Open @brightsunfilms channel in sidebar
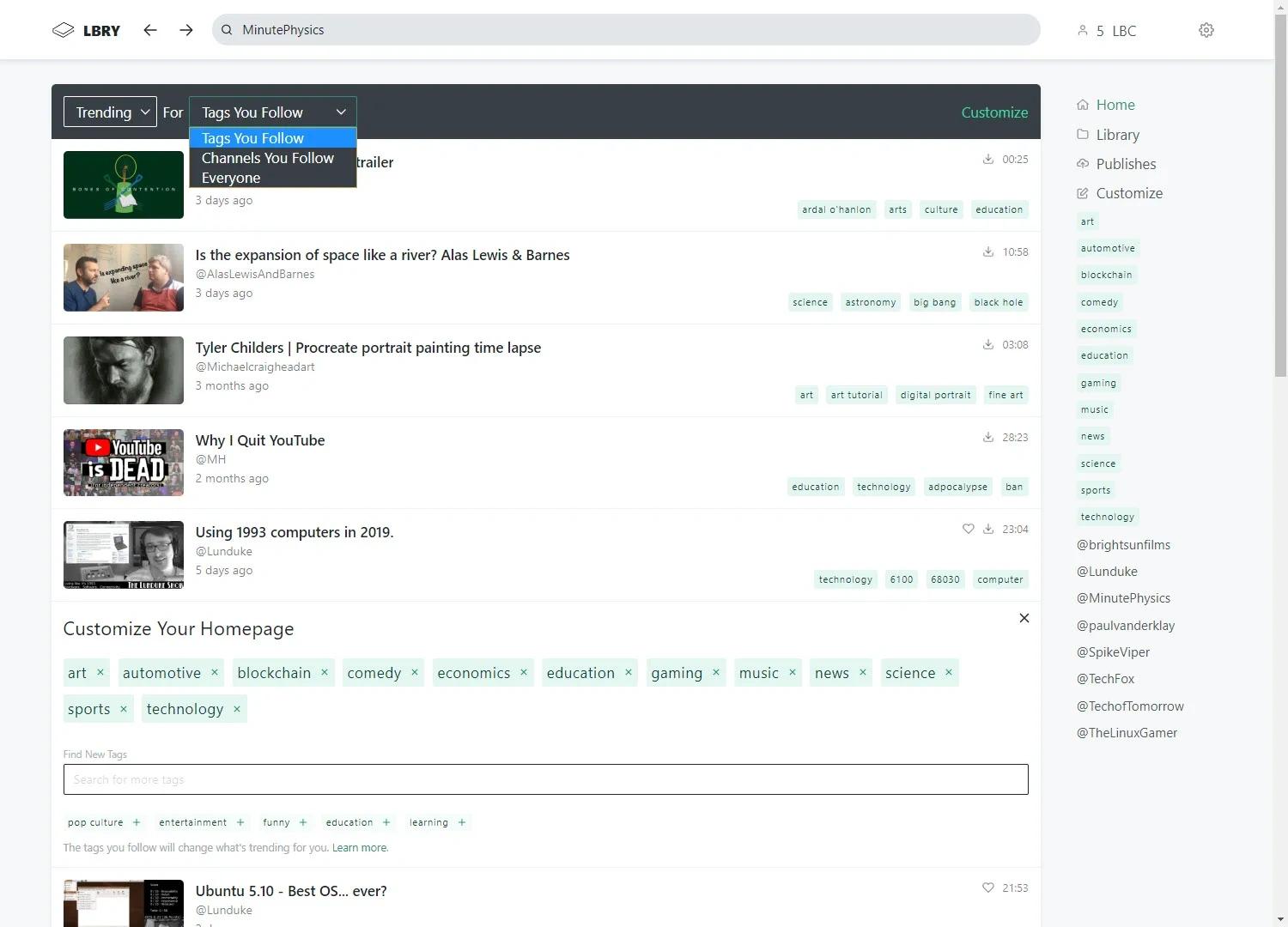 (1124, 545)
